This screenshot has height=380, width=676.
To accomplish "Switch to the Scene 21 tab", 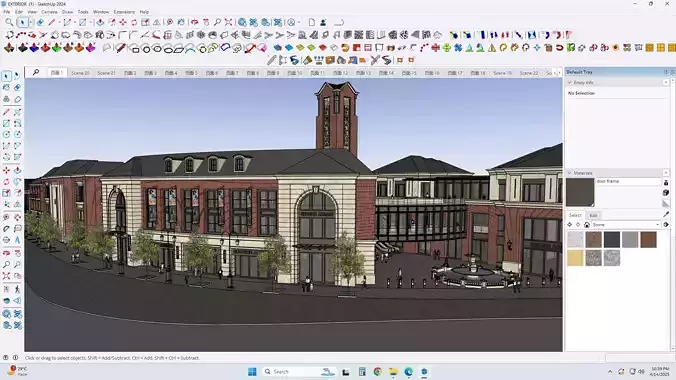I will pos(106,73).
